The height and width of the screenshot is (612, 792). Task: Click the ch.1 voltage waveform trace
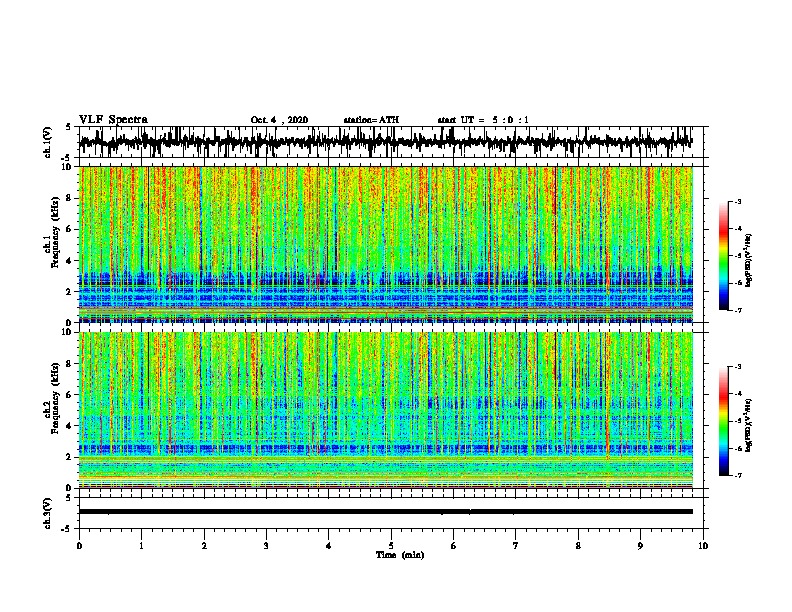pos(385,142)
